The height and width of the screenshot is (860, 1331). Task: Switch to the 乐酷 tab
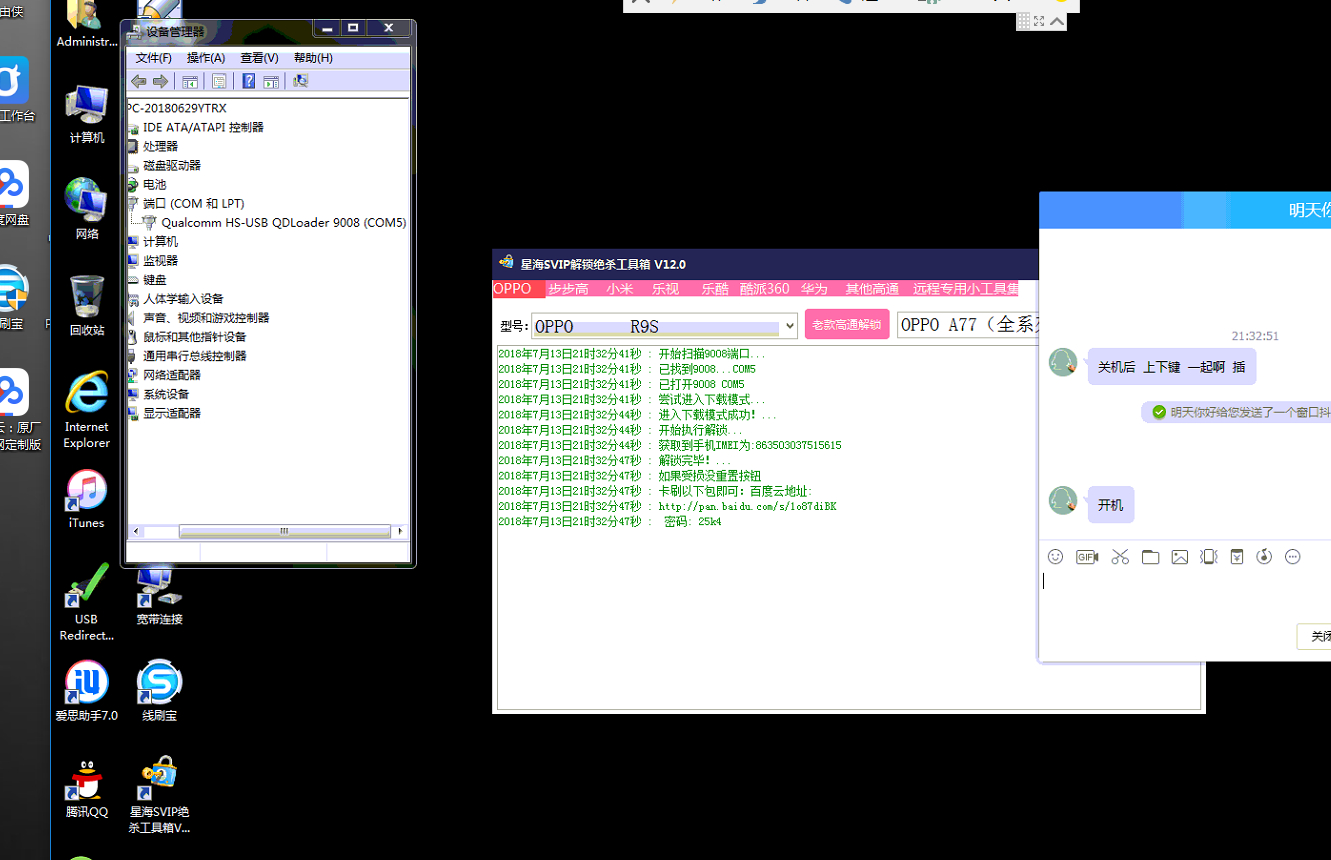715,289
